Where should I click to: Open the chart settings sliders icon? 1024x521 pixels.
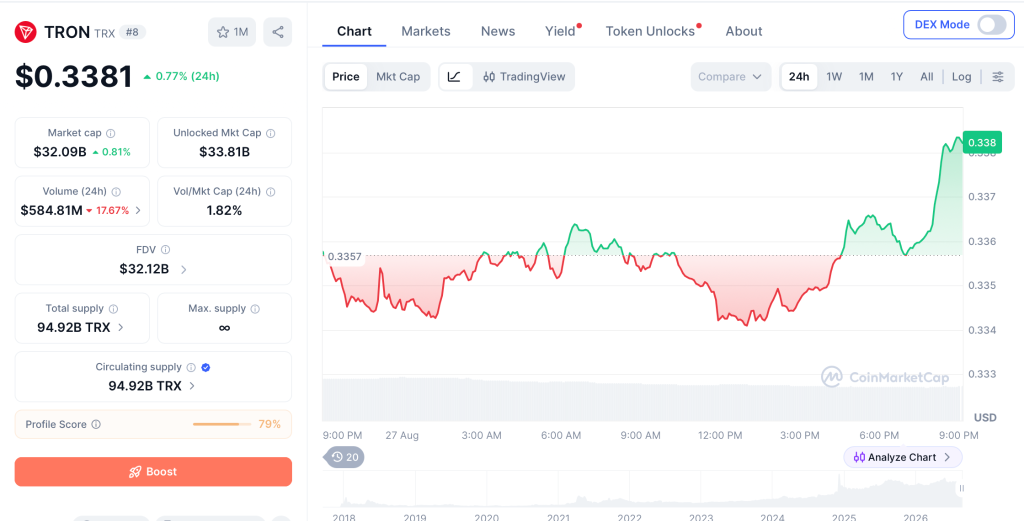point(998,76)
